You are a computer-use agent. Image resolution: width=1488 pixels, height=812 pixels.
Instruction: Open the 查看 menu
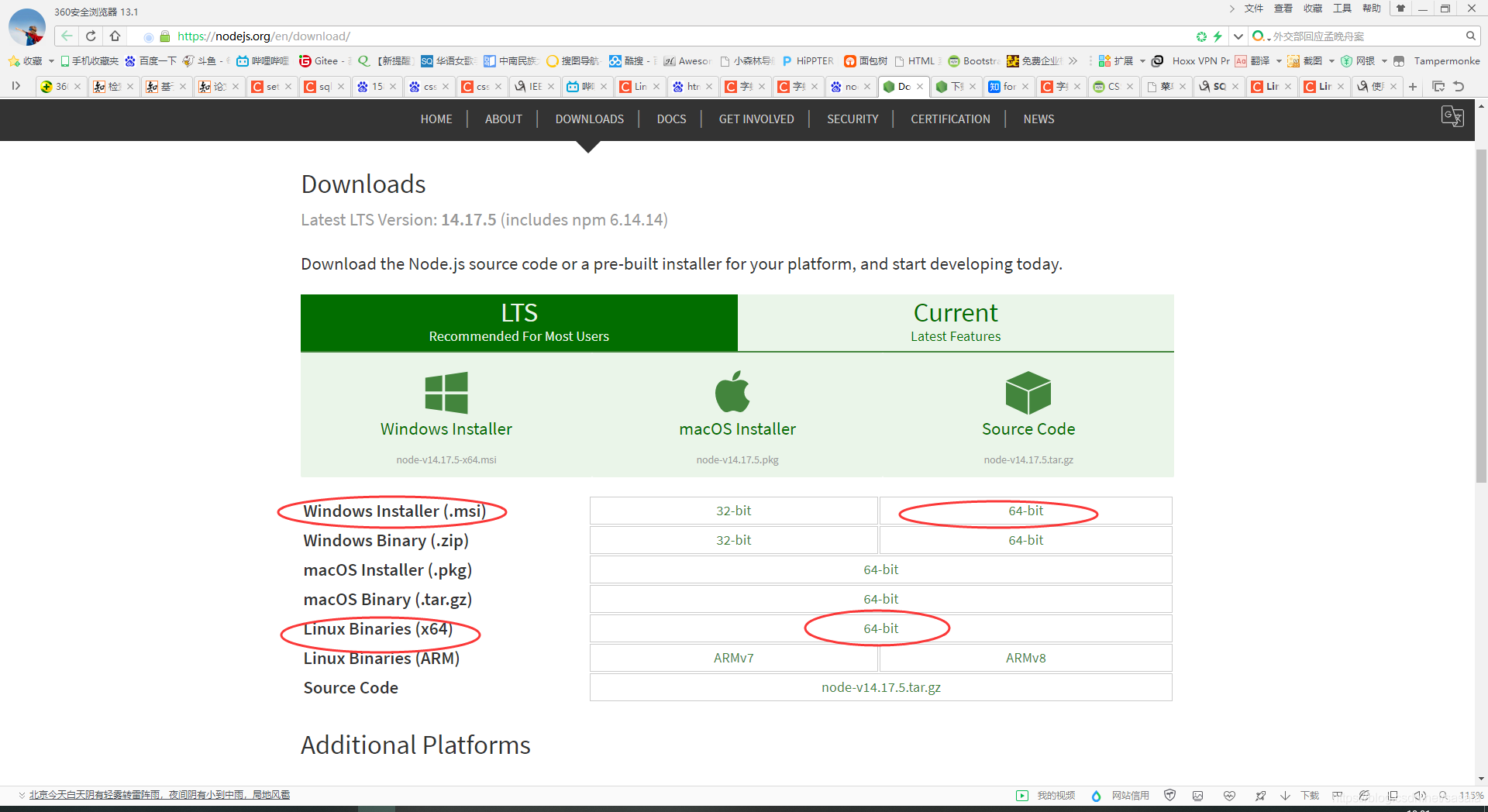tap(1283, 9)
